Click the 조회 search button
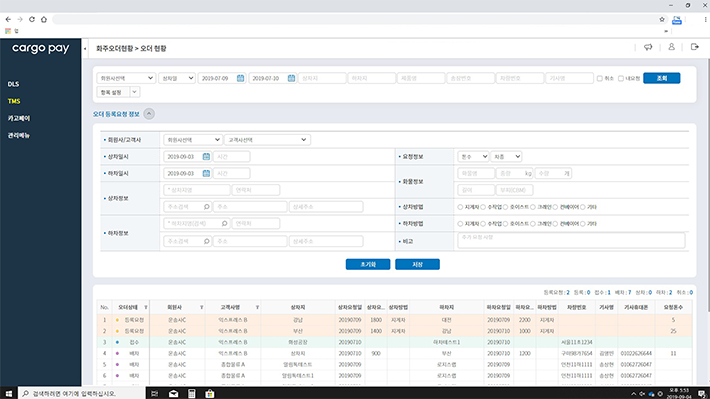This screenshot has height=399, width=710. point(662,78)
